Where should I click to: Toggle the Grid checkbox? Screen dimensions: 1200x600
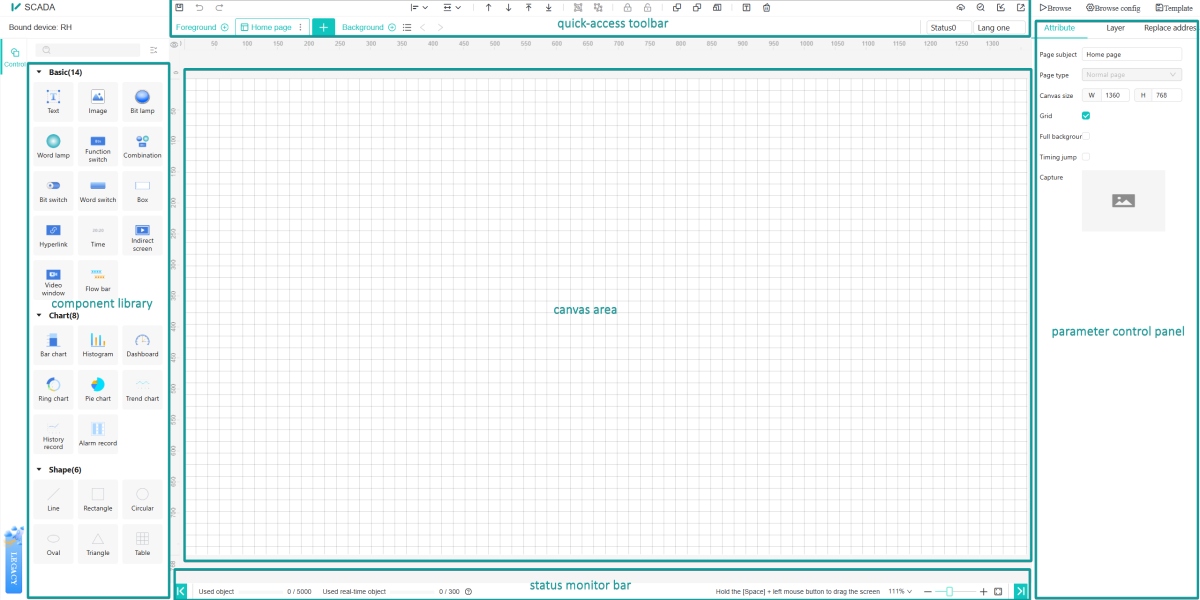coord(1086,116)
